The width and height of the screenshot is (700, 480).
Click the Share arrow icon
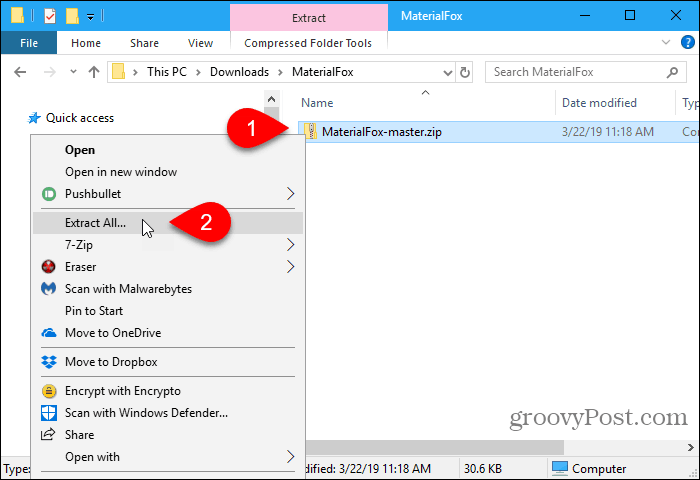click(x=48, y=434)
